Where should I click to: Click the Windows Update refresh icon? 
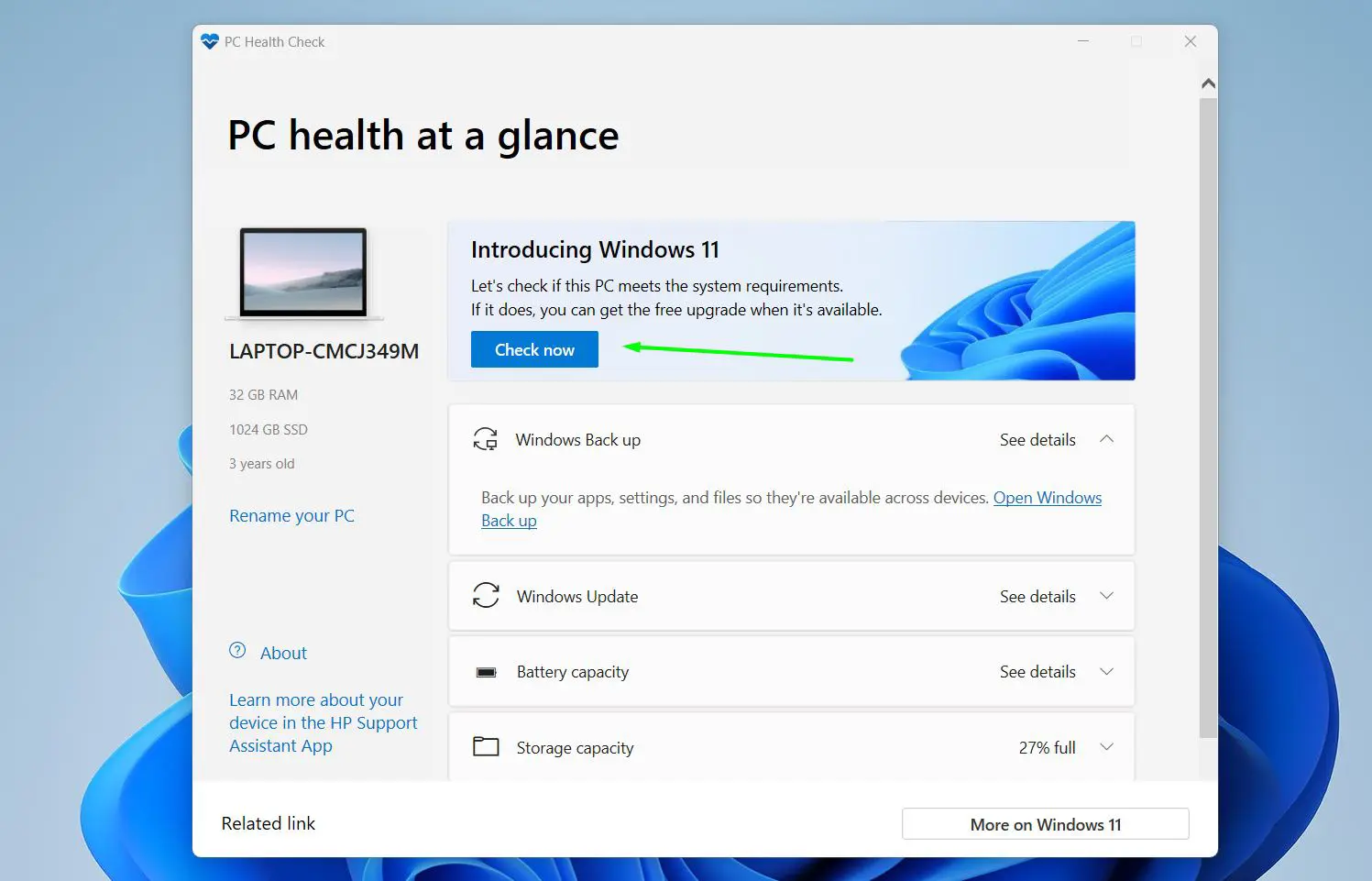tap(486, 596)
